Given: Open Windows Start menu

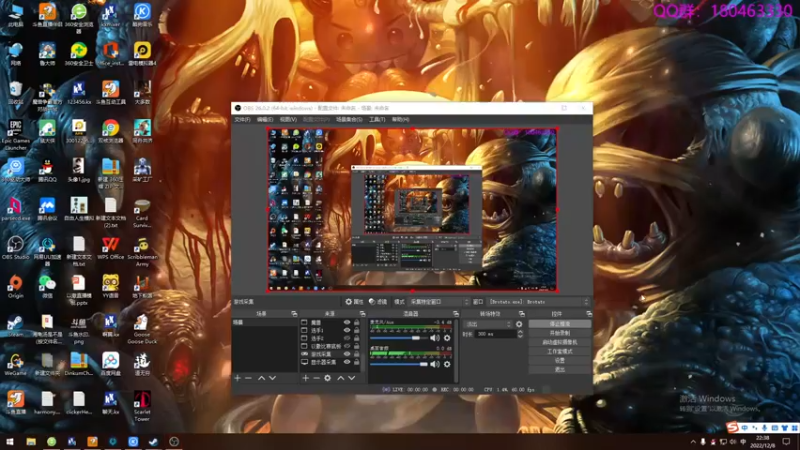Looking at the screenshot, I should (x=10, y=442).
